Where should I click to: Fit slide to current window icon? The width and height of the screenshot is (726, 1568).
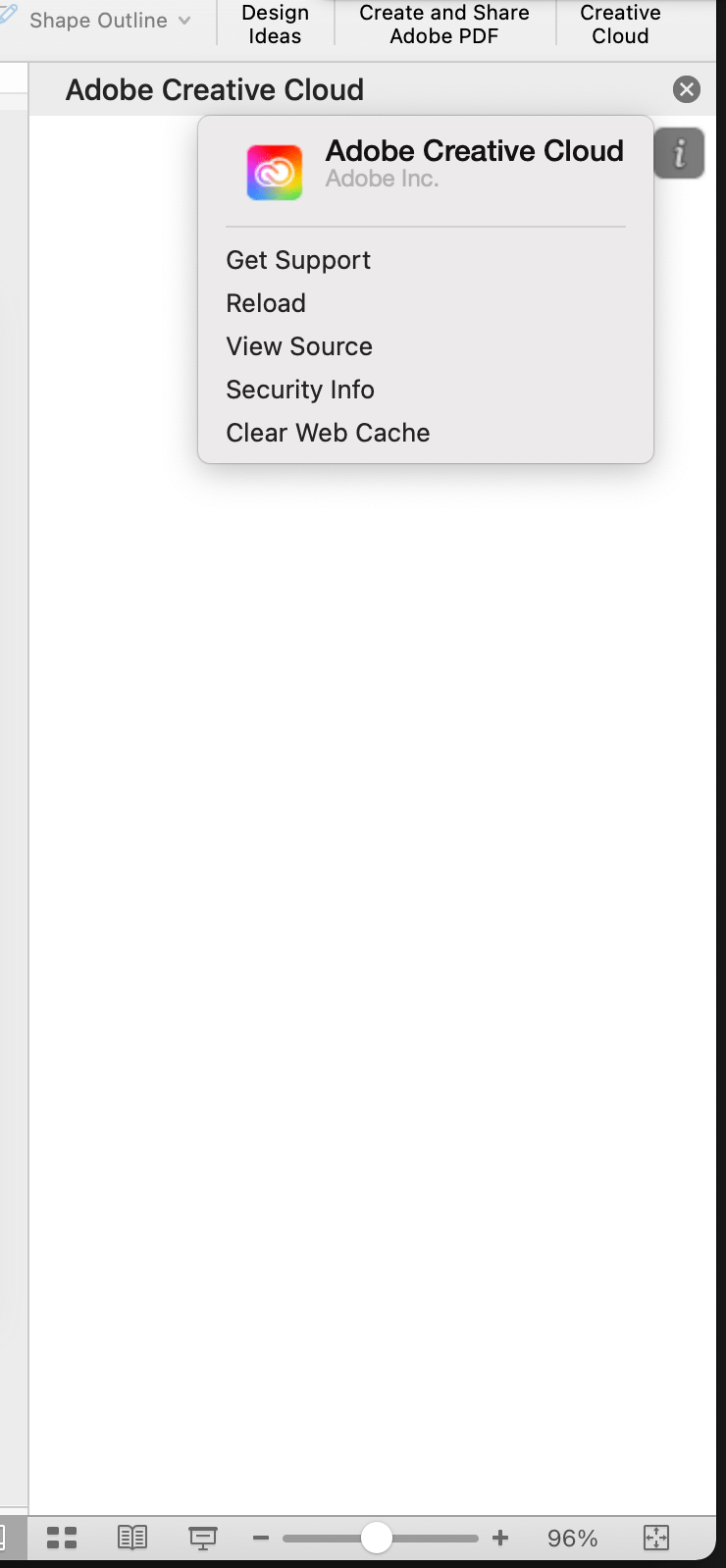(656, 1538)
